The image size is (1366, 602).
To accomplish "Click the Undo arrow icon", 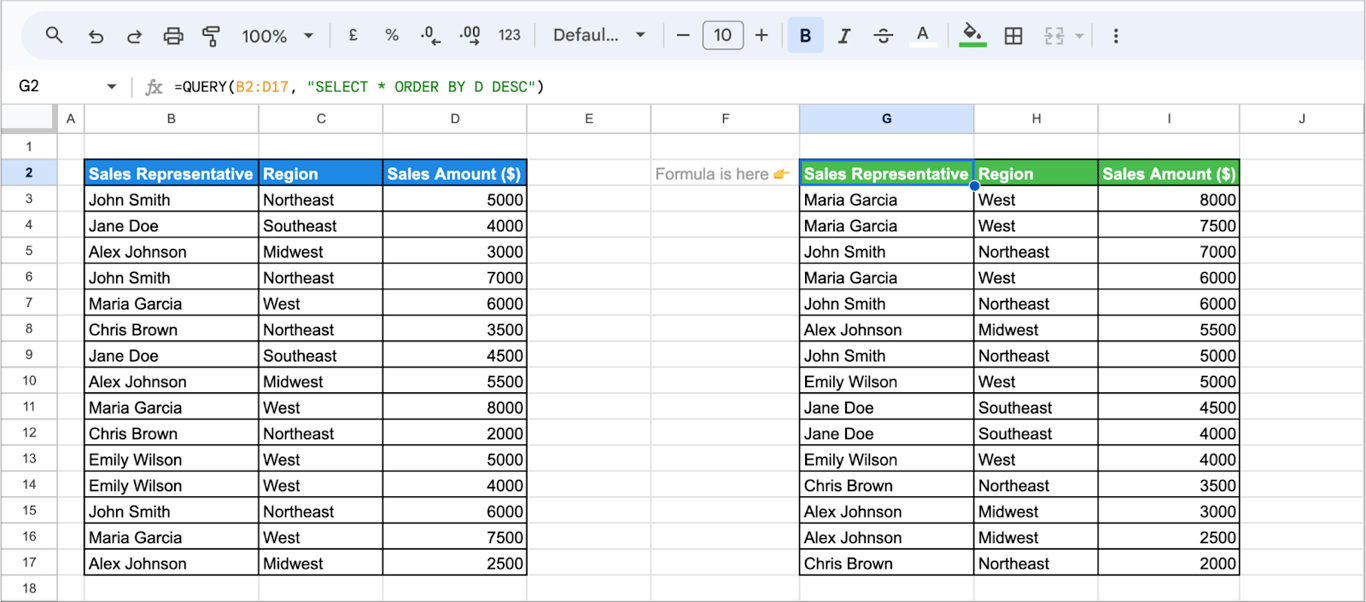I will pos(95,36).
